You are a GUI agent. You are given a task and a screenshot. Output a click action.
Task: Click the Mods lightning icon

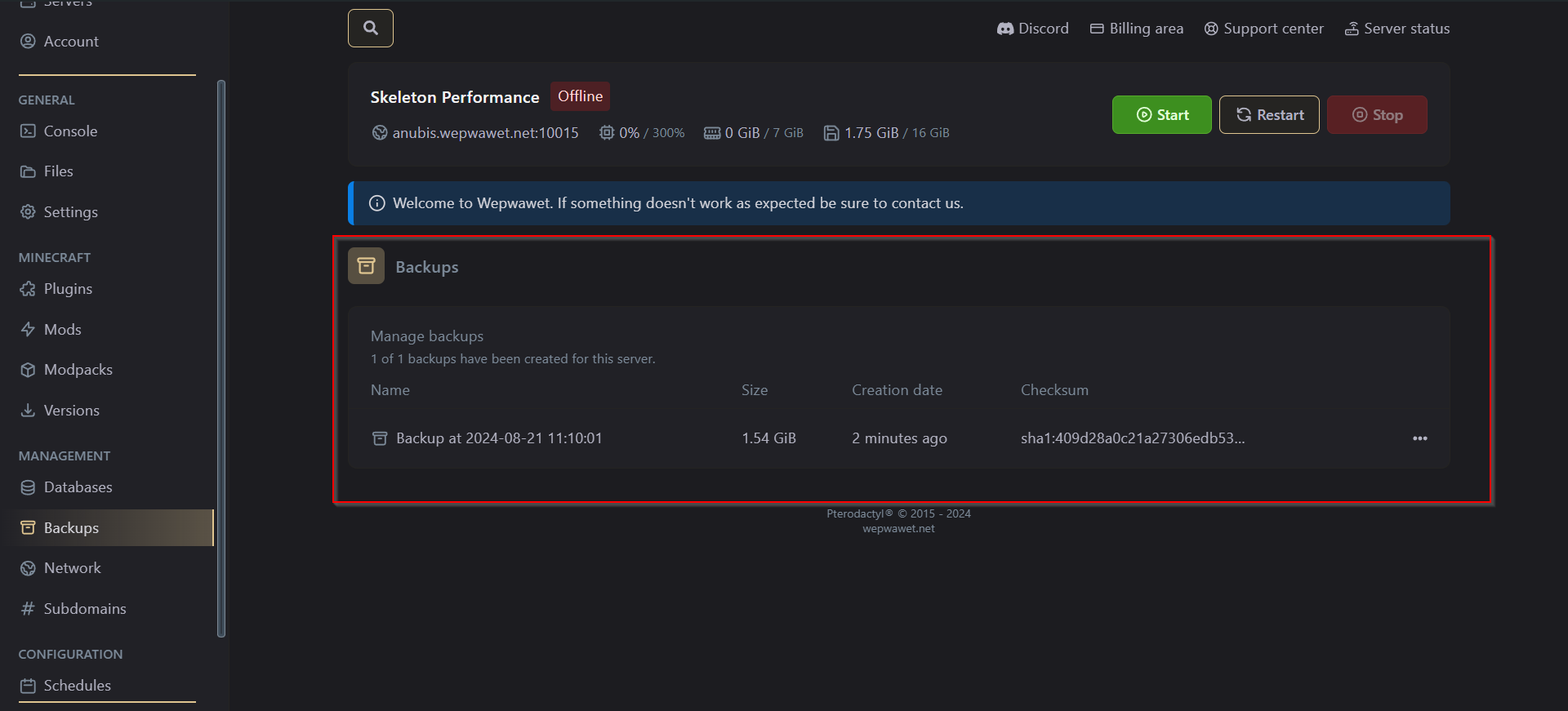28,330
